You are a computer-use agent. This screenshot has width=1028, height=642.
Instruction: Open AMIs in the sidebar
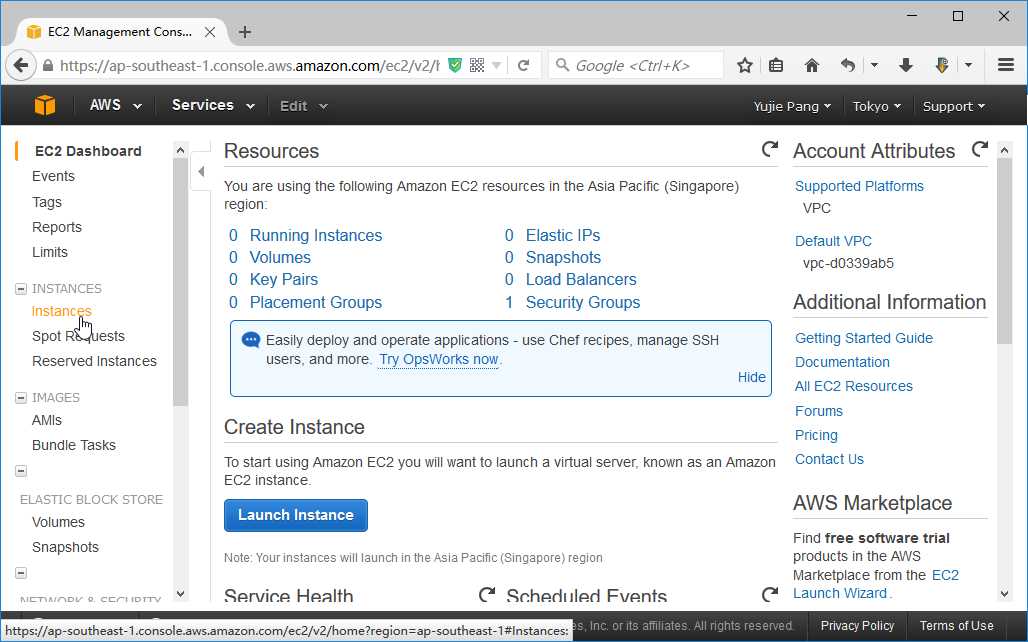(x=47, y=420)
